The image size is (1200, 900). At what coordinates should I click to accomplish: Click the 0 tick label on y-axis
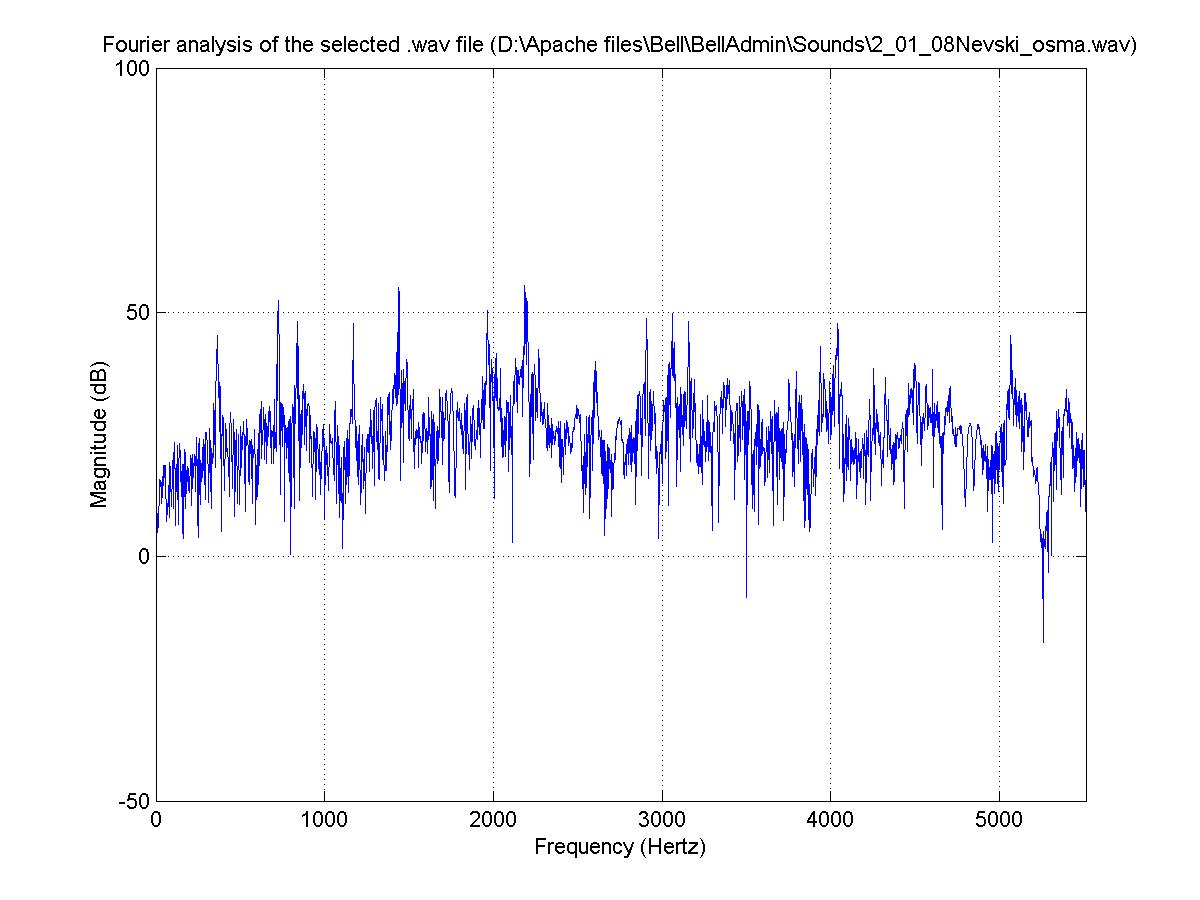pyautogui.click(x=144, y=557)
